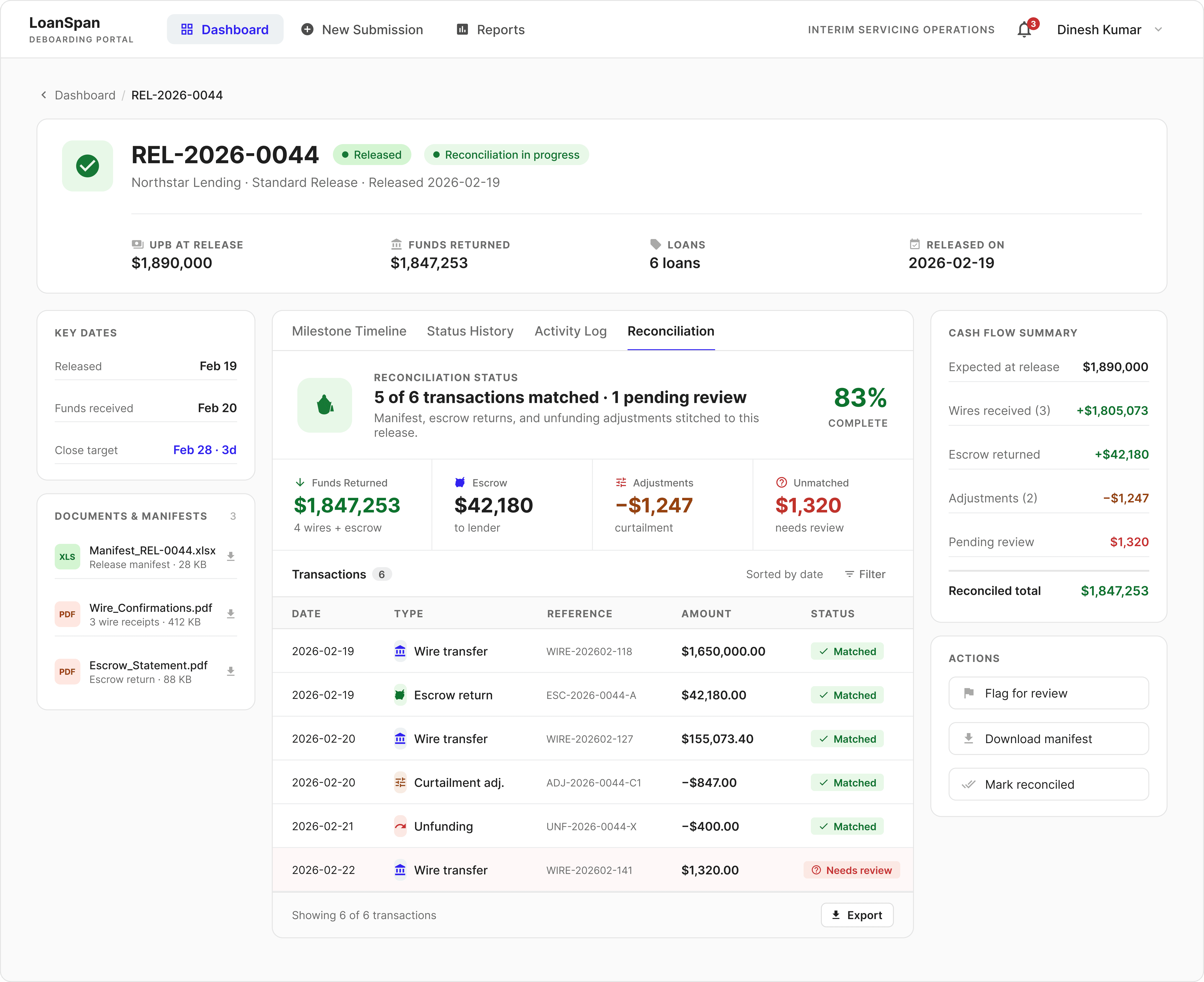Open the Reports nav item
This screenshot has height=982, width=1204.
point(490,29)
